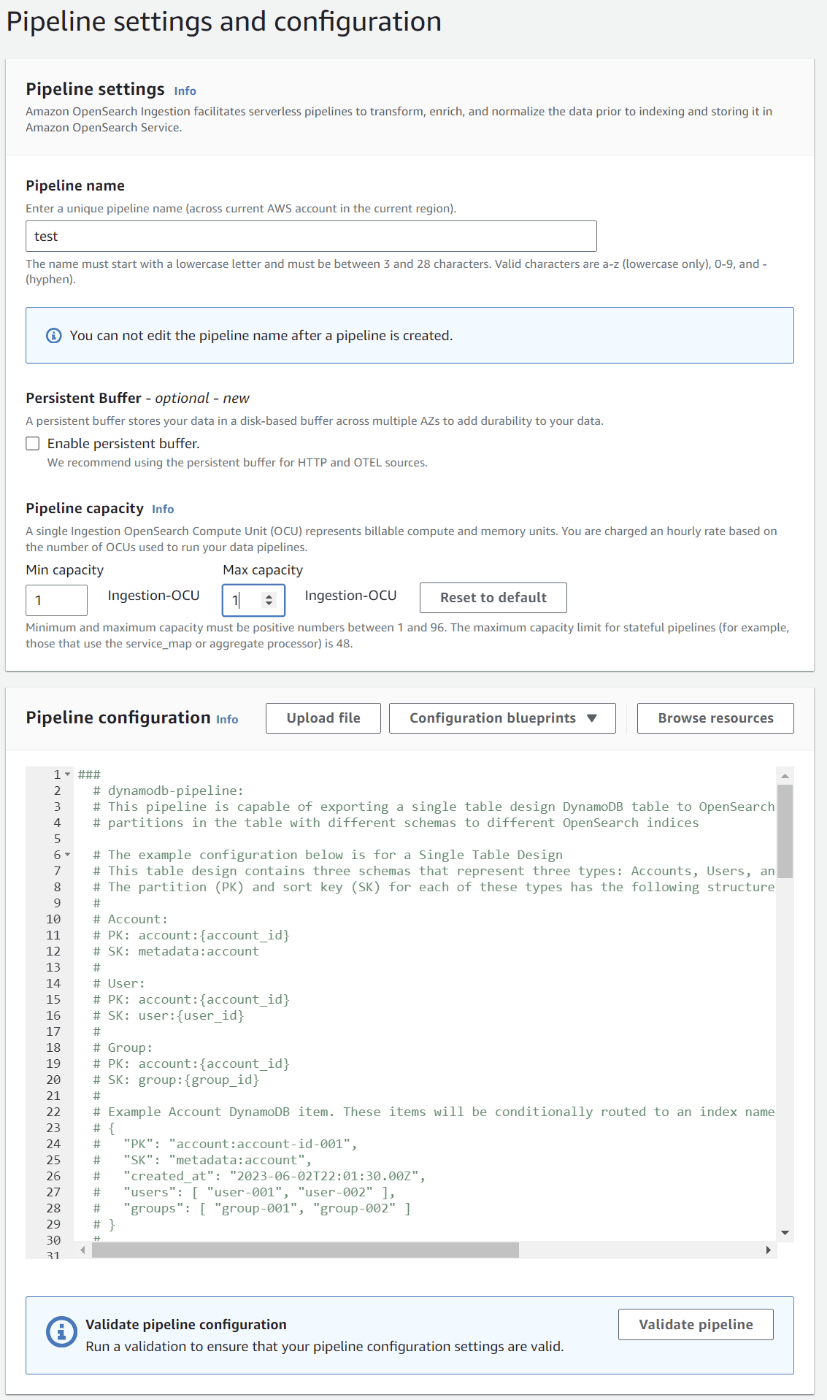Click code line '# SK: user:{user_id}'
This screenshot has width=827, height=1400.
pyautogui.click(x=169, y=1015)
